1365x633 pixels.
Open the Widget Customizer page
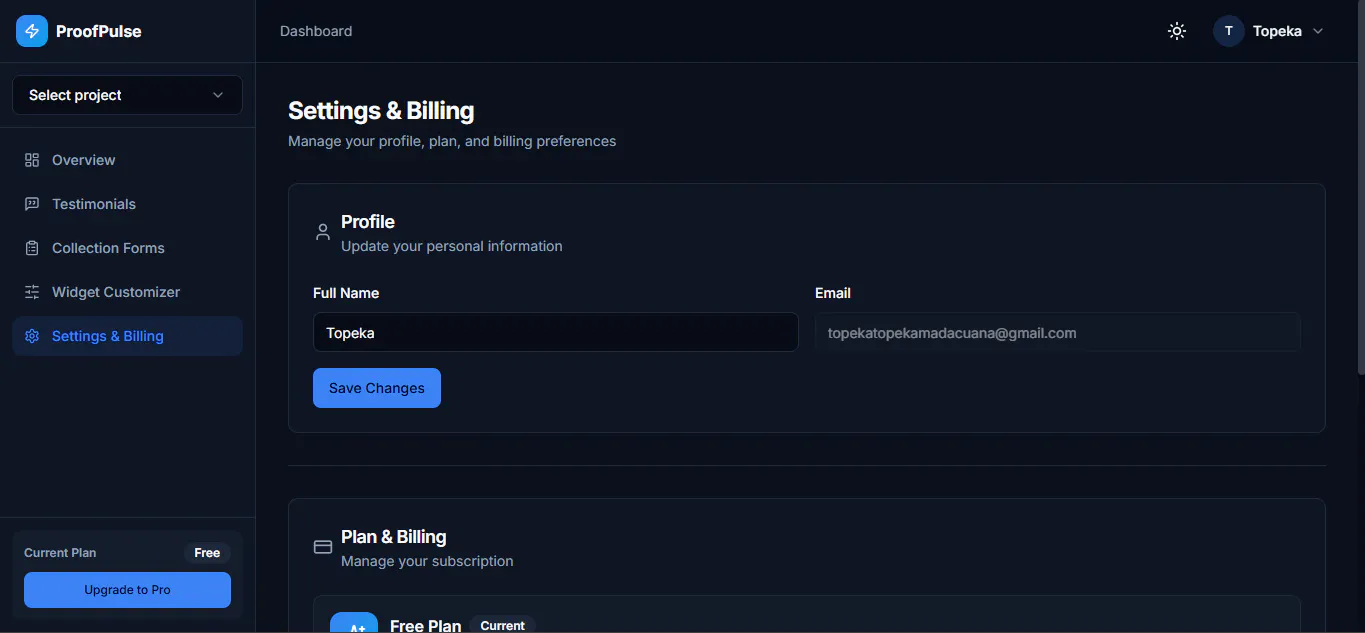[127, 292]
